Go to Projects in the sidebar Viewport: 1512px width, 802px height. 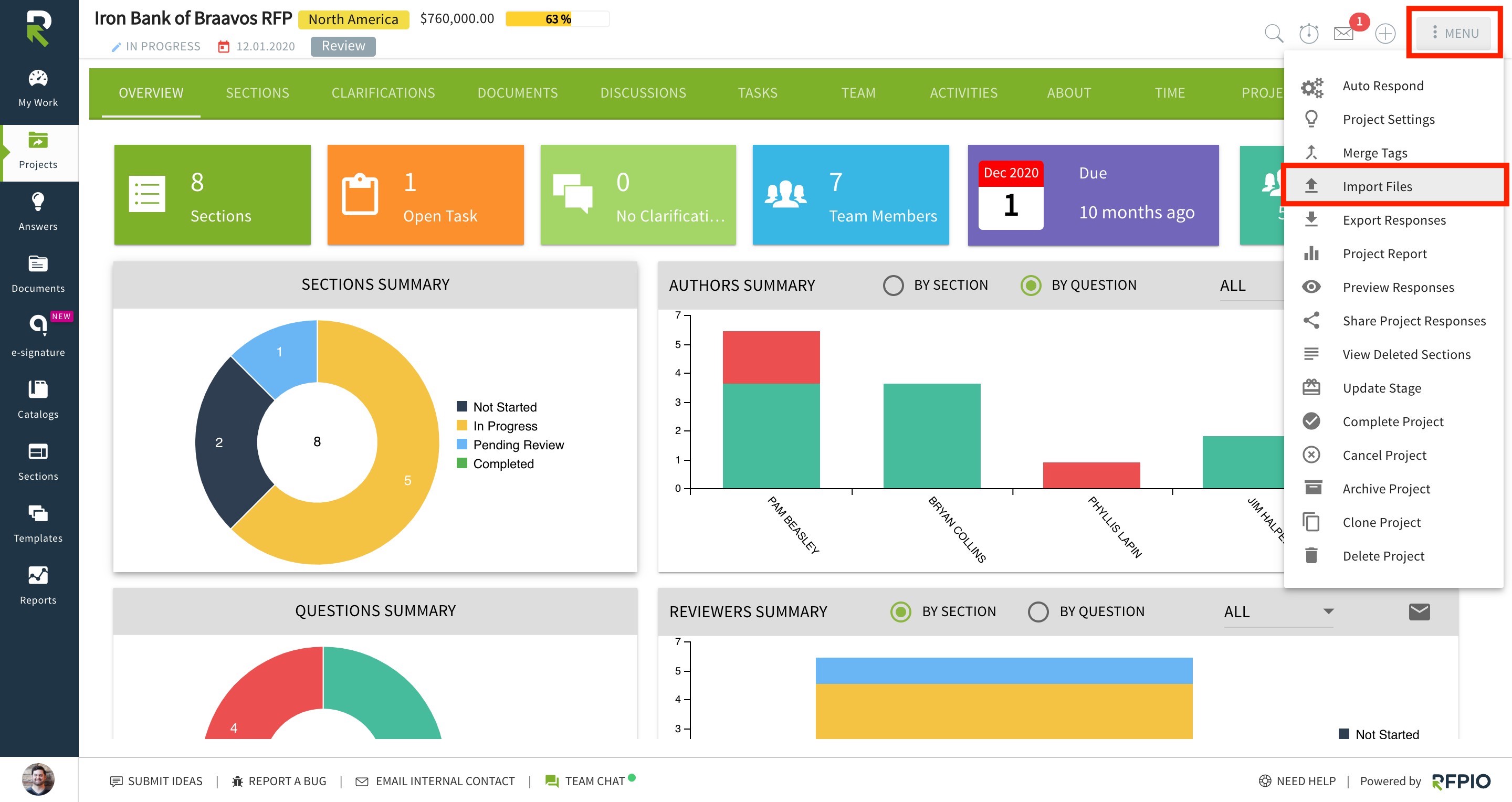pos(38,152)
